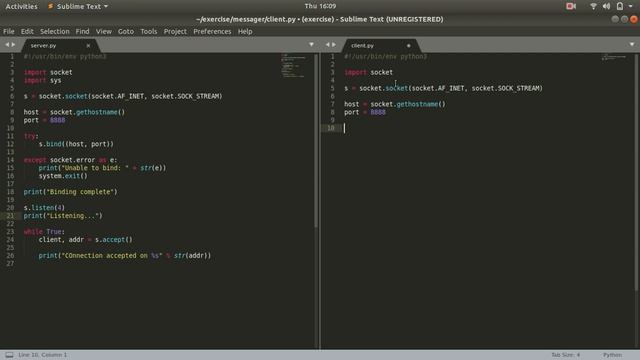
Task: Close the server.py tab
Action: pos(88,46)
